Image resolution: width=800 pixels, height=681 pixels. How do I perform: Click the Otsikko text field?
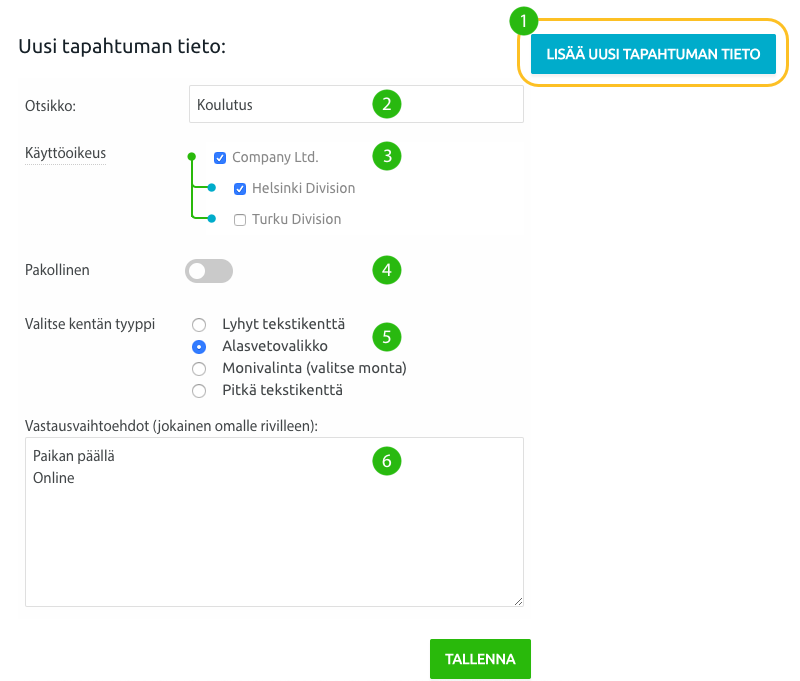coord(280,104)
